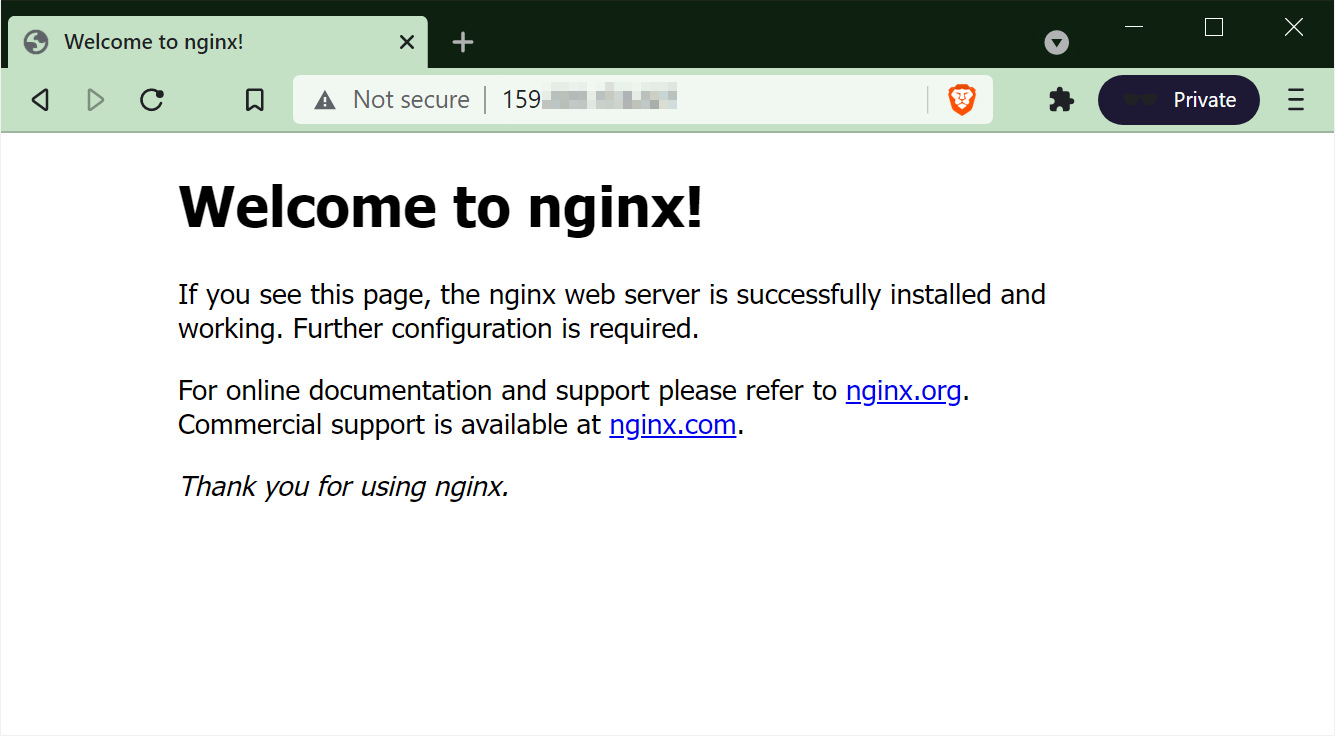Bookmark this page
This screenshot has height=736, width=1335.
pos(254,99)
